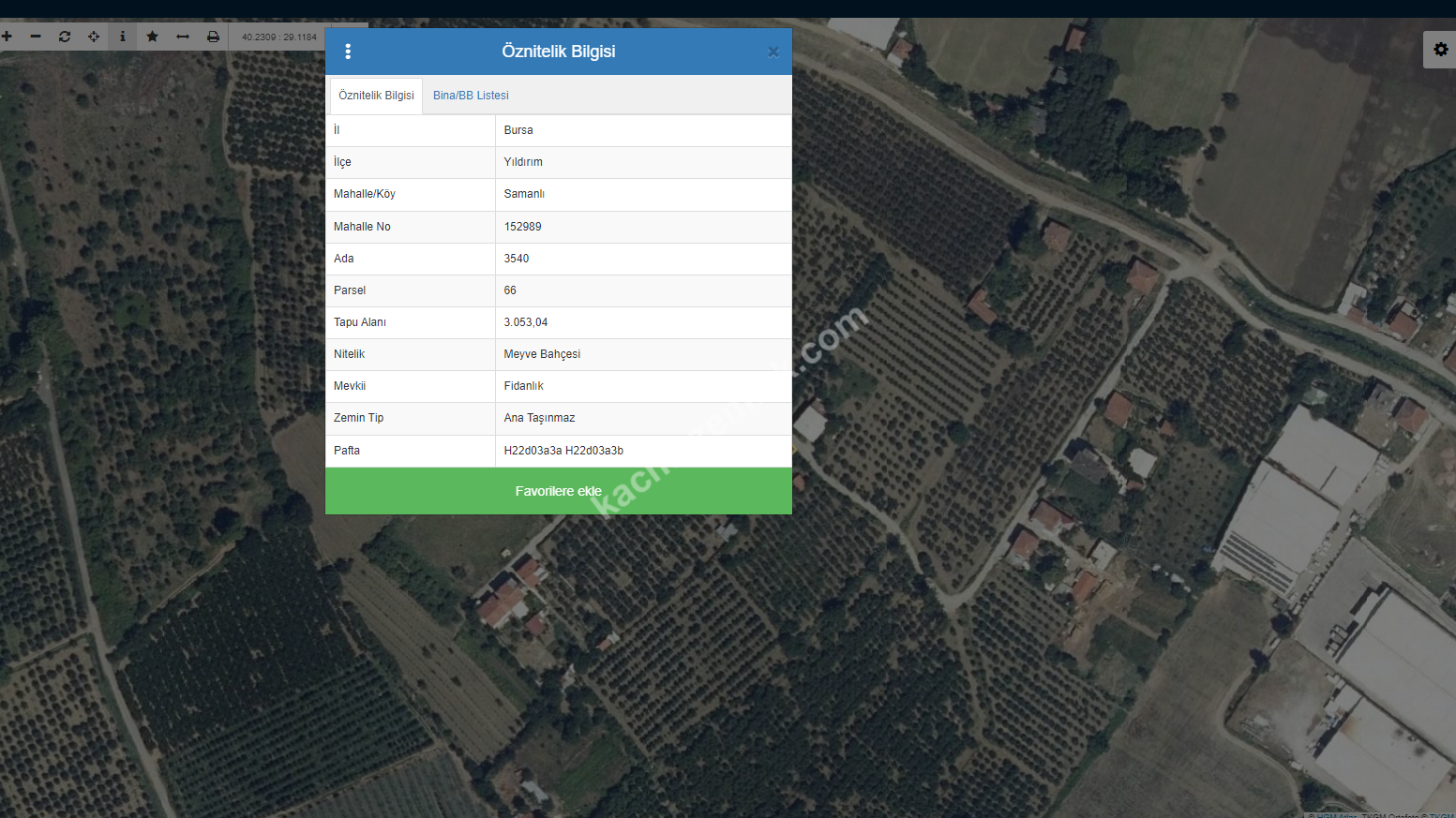Switch to the Bina/BB Listesi tab

point(471,96)
